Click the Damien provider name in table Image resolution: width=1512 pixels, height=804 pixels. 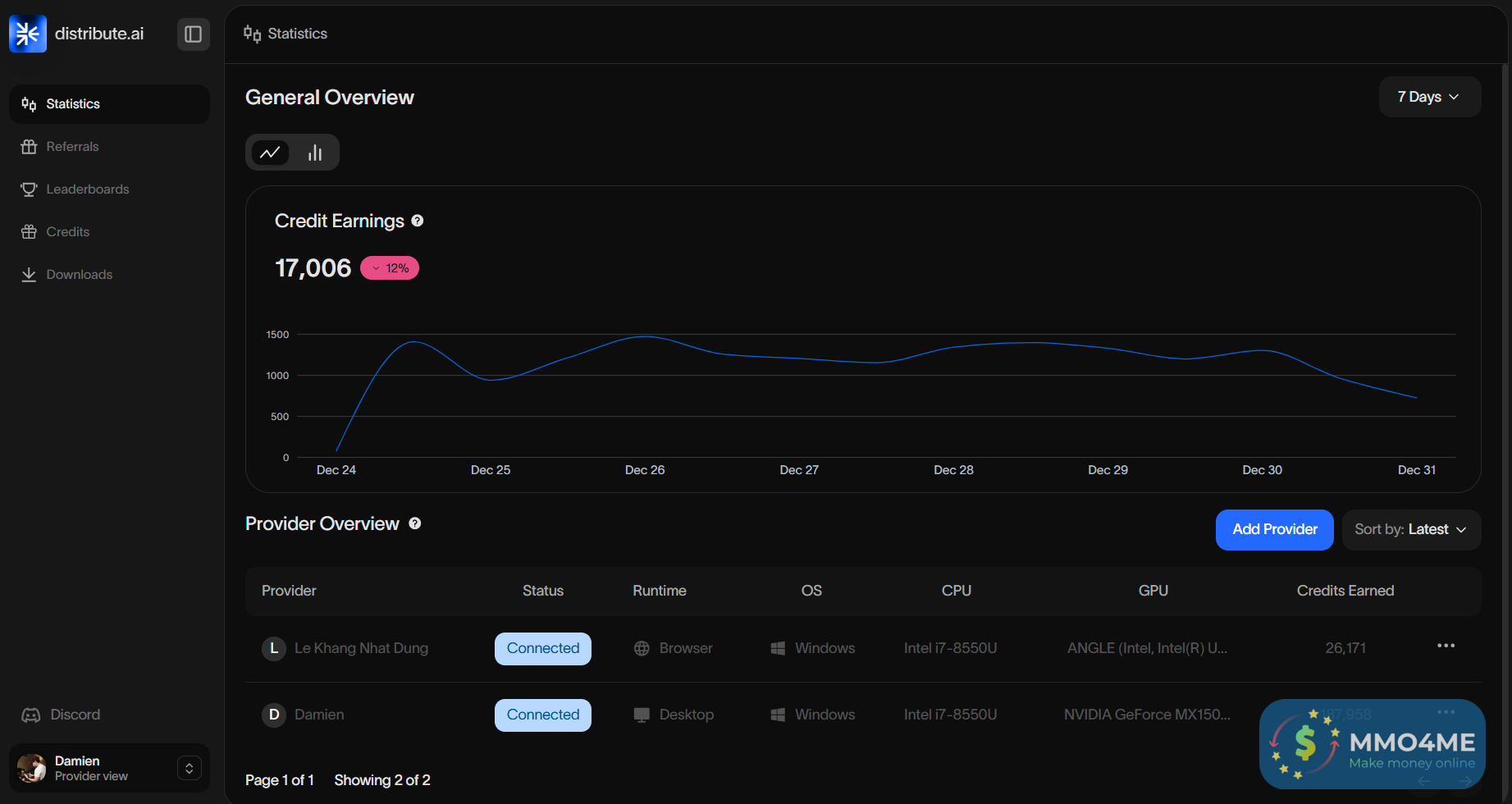point(319,715)
